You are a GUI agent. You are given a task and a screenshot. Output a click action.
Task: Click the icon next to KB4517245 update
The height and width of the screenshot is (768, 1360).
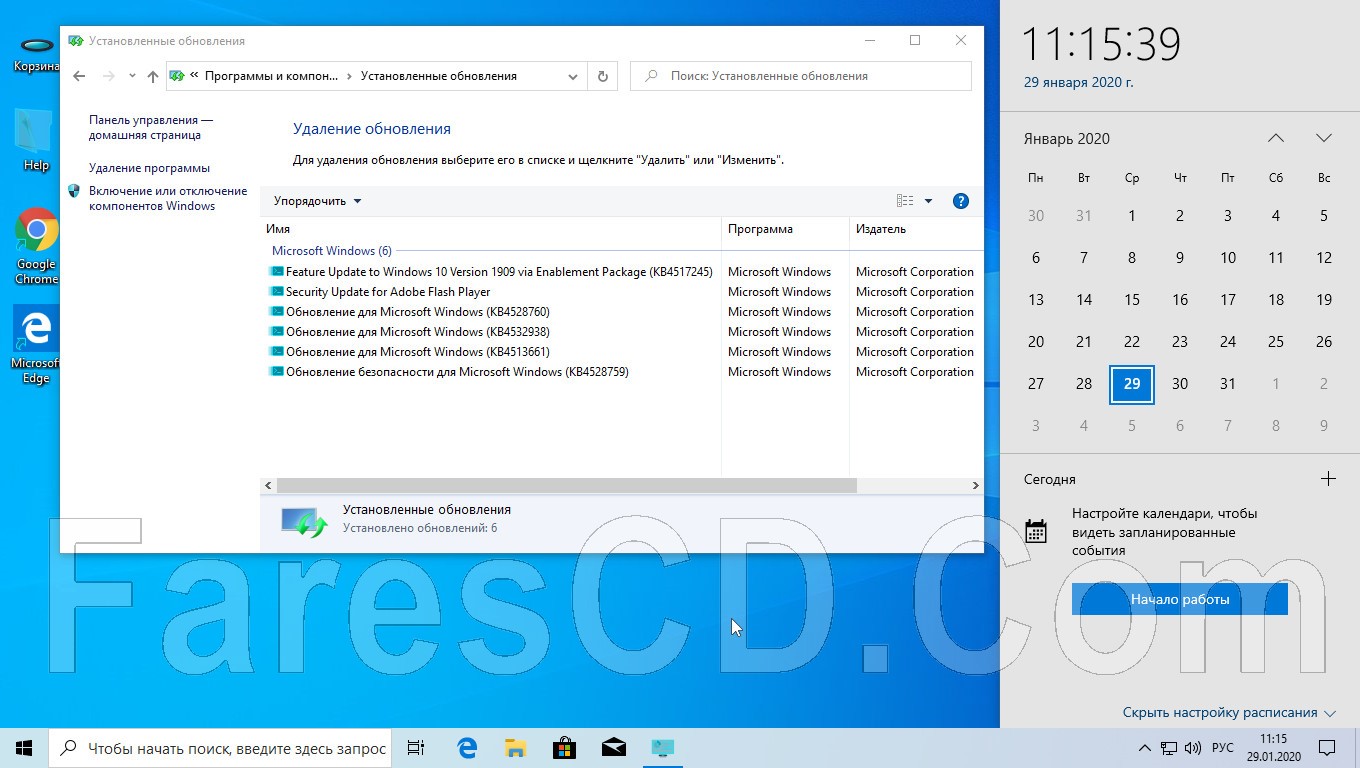[x=277, y=271]
